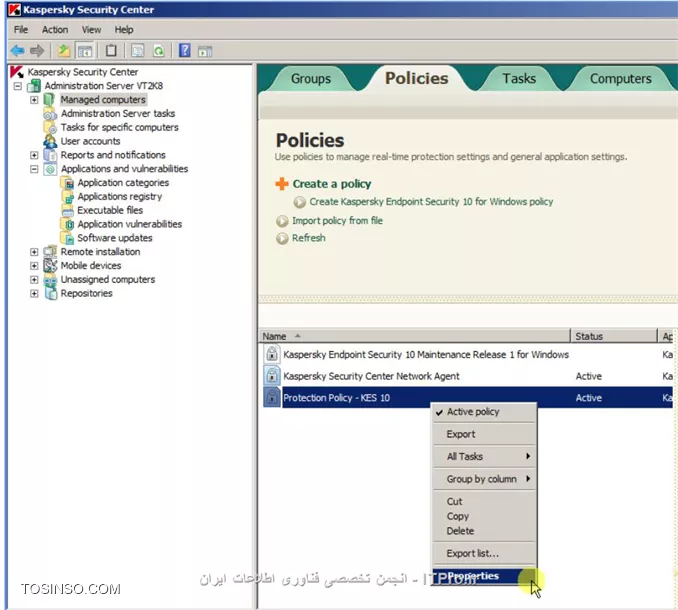Click the Application categories icon
This screenshot has height=610, width=678.
68,183
